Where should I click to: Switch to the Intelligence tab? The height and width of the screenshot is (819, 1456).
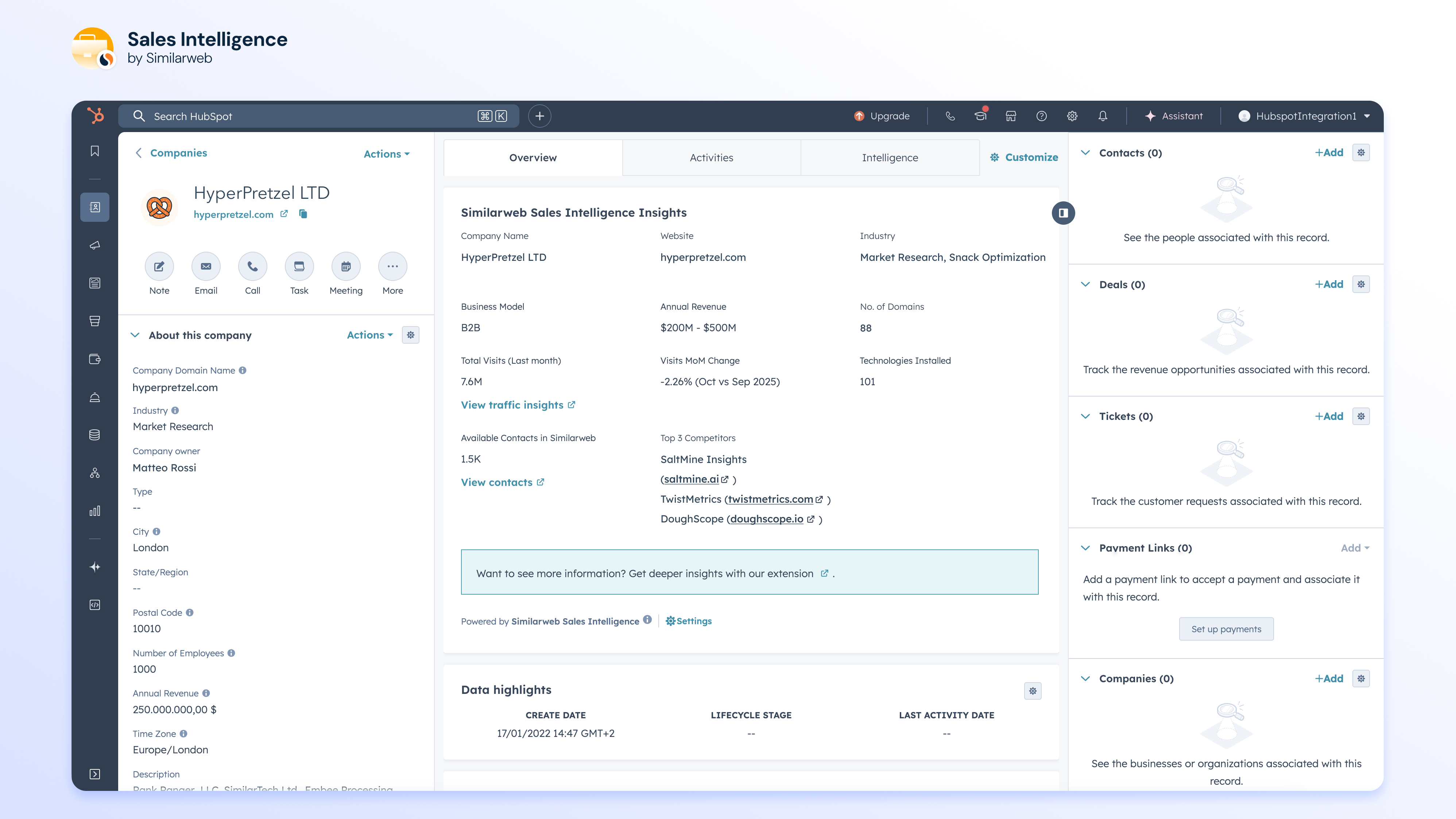point(890,157)
